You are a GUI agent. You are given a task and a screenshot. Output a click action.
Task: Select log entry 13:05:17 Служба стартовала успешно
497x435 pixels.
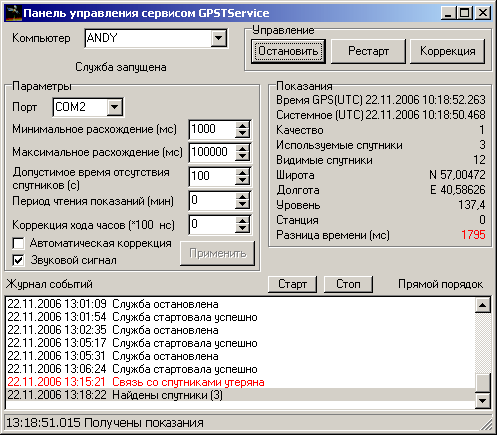click(240, 343)
